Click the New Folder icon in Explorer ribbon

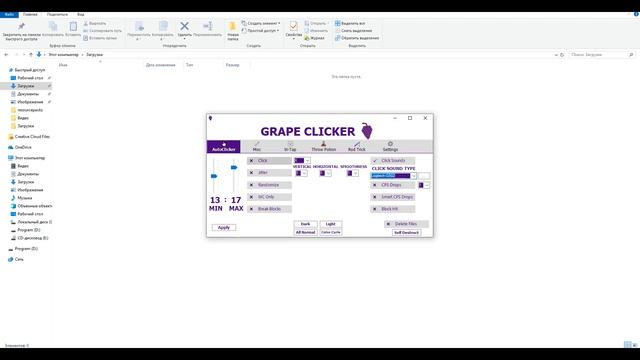coord(233,27)
